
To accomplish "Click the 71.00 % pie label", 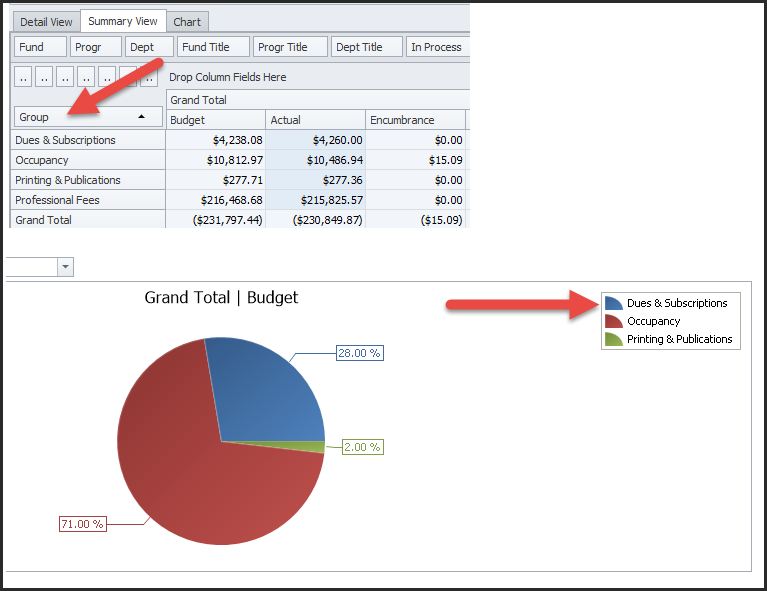I will pyautogui.click(x=85, y=523).
